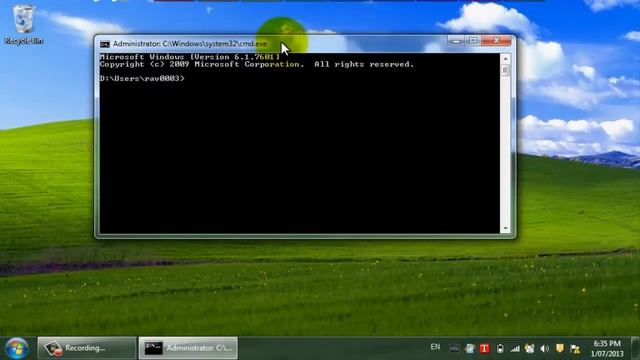Click the tray icon right of signal bars
This screenshot has width=640, height=360.
coord(529,349)
